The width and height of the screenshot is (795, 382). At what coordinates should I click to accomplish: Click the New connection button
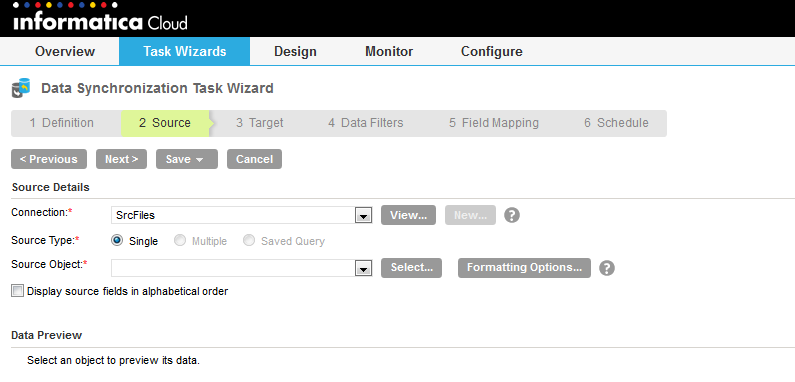(471, 215)
